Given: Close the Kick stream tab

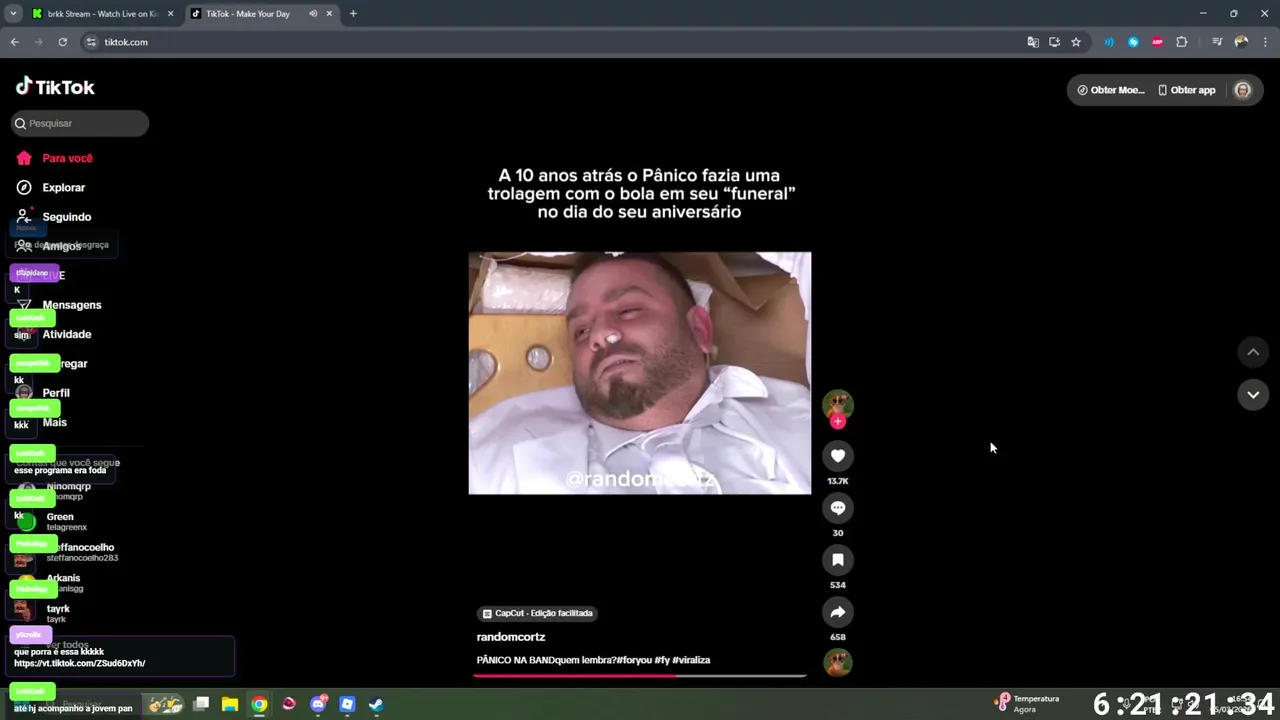Looking at the screenshot, I should click(170, 14).
